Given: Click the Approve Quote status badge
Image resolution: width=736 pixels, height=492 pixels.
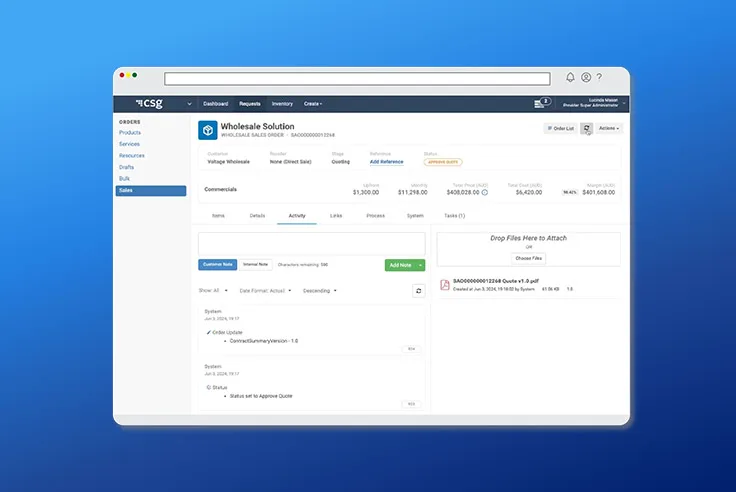Looking at the screenshot, I should (x=443, y=162).
